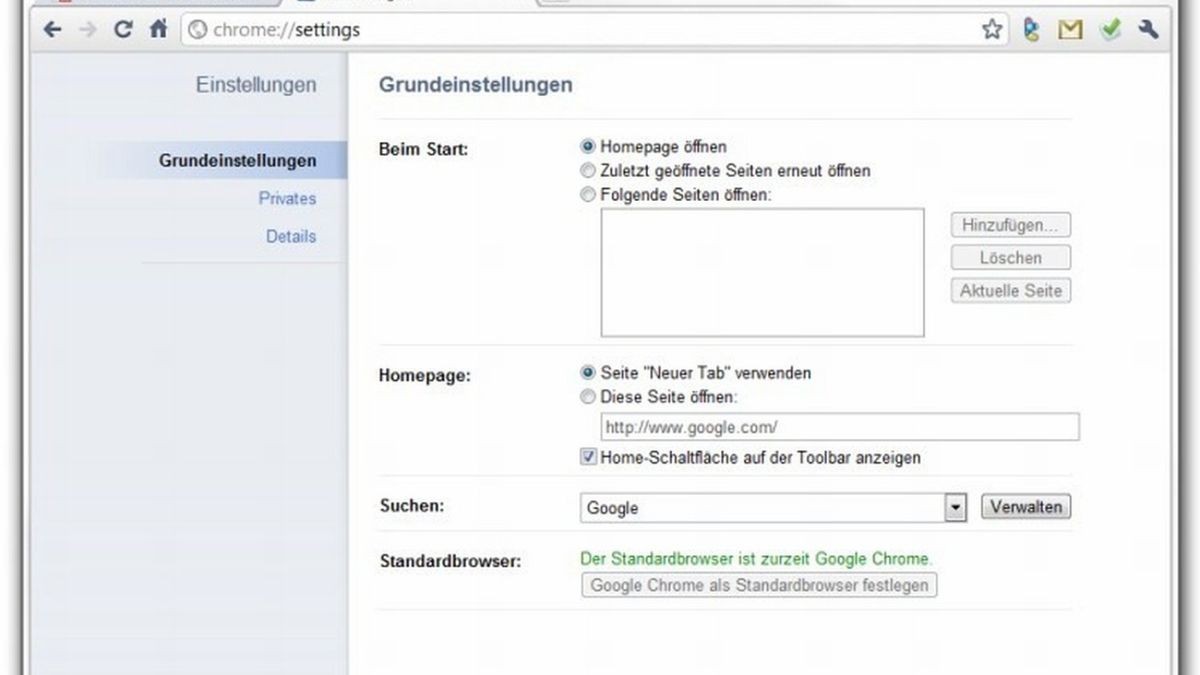Click the Gmail extension icon
This screenshot has height=675, width=1200.
coord(1070,29)
